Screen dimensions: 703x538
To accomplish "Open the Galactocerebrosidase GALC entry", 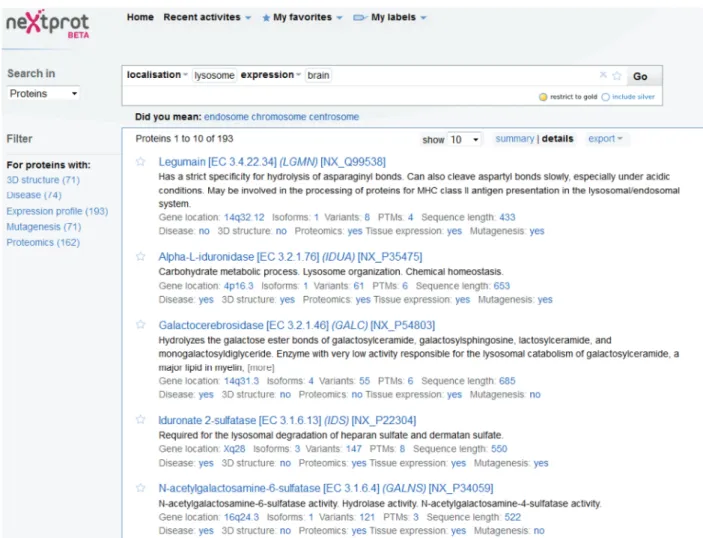I will (296, 325).
